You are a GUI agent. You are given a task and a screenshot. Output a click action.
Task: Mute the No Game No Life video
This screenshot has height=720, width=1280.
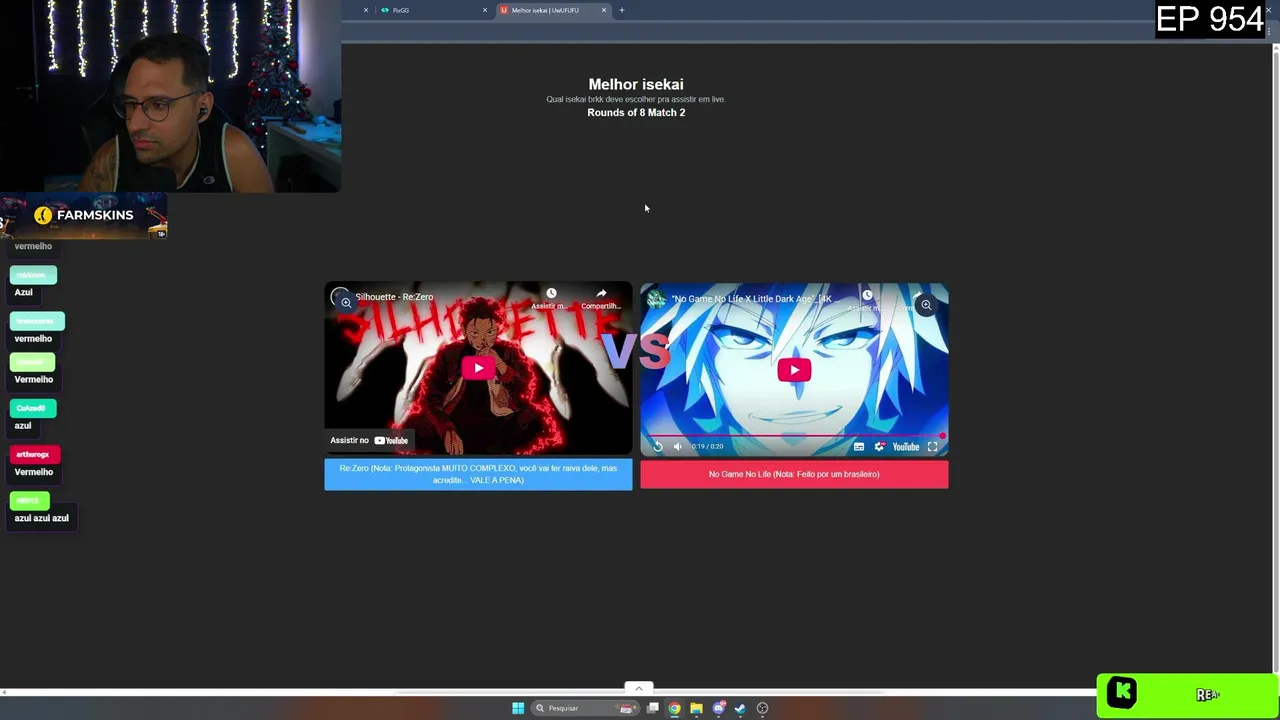coord(677,447)
